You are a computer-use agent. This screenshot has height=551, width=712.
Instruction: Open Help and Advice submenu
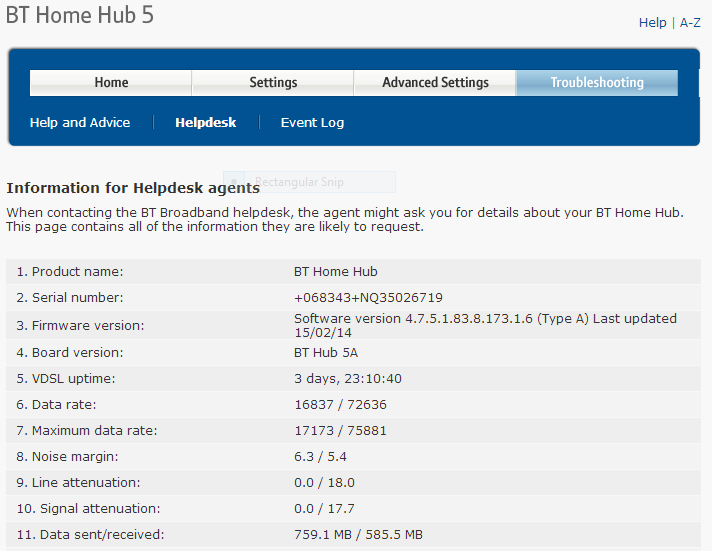pos(80,123)
